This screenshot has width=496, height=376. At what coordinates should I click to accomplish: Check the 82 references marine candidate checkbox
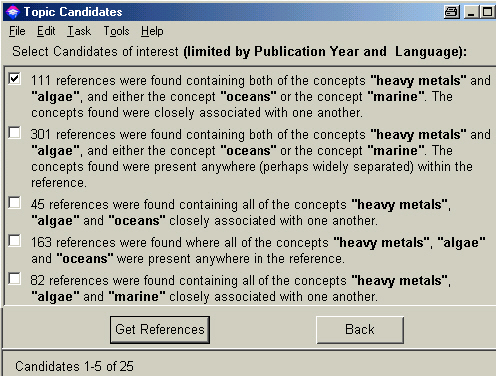[x=14, y=278]
